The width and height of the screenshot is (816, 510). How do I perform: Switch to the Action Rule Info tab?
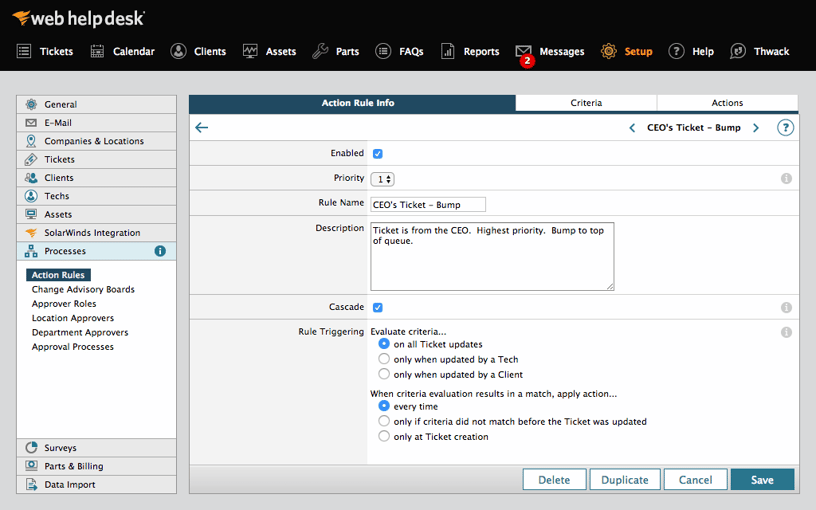[x=352, y=103]
